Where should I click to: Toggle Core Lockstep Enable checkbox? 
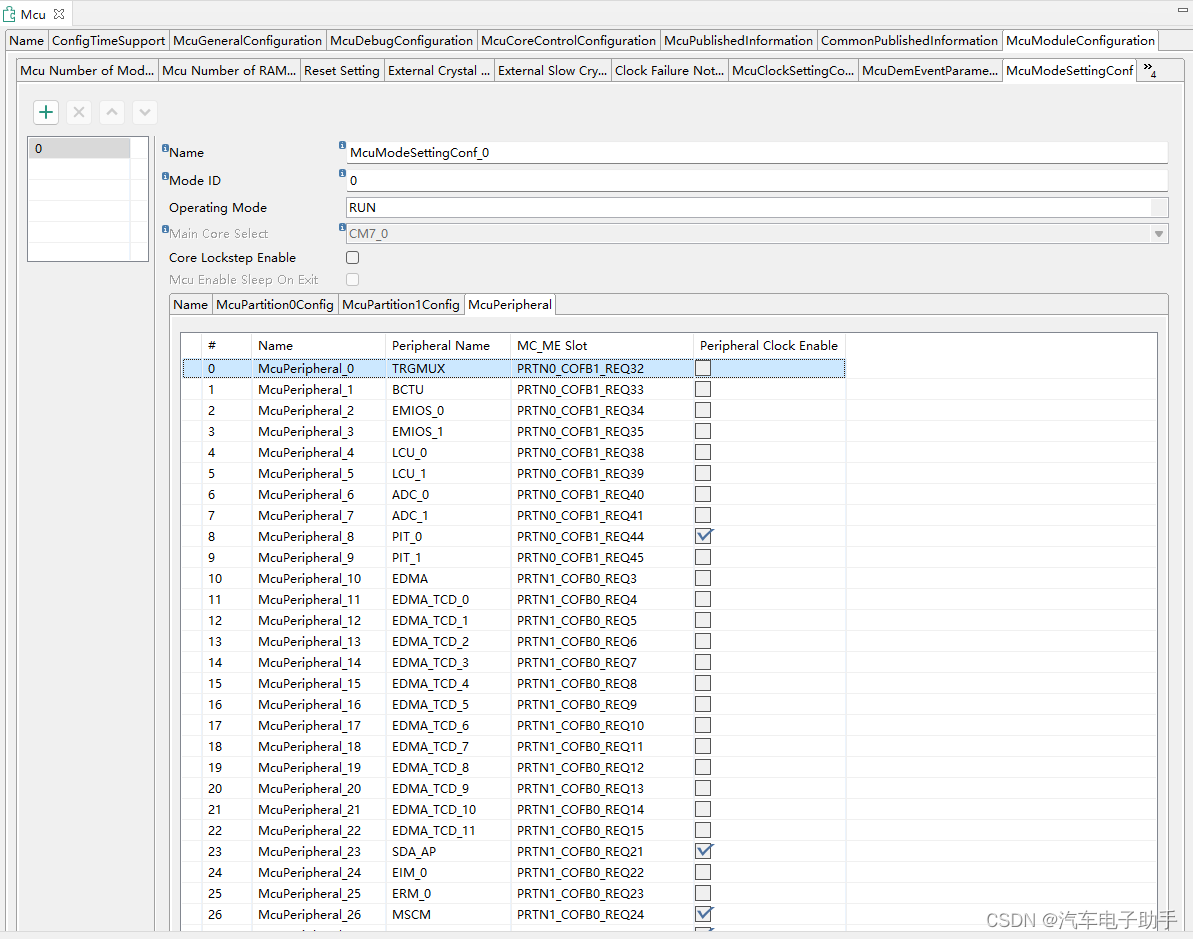(x=352, y=258)
